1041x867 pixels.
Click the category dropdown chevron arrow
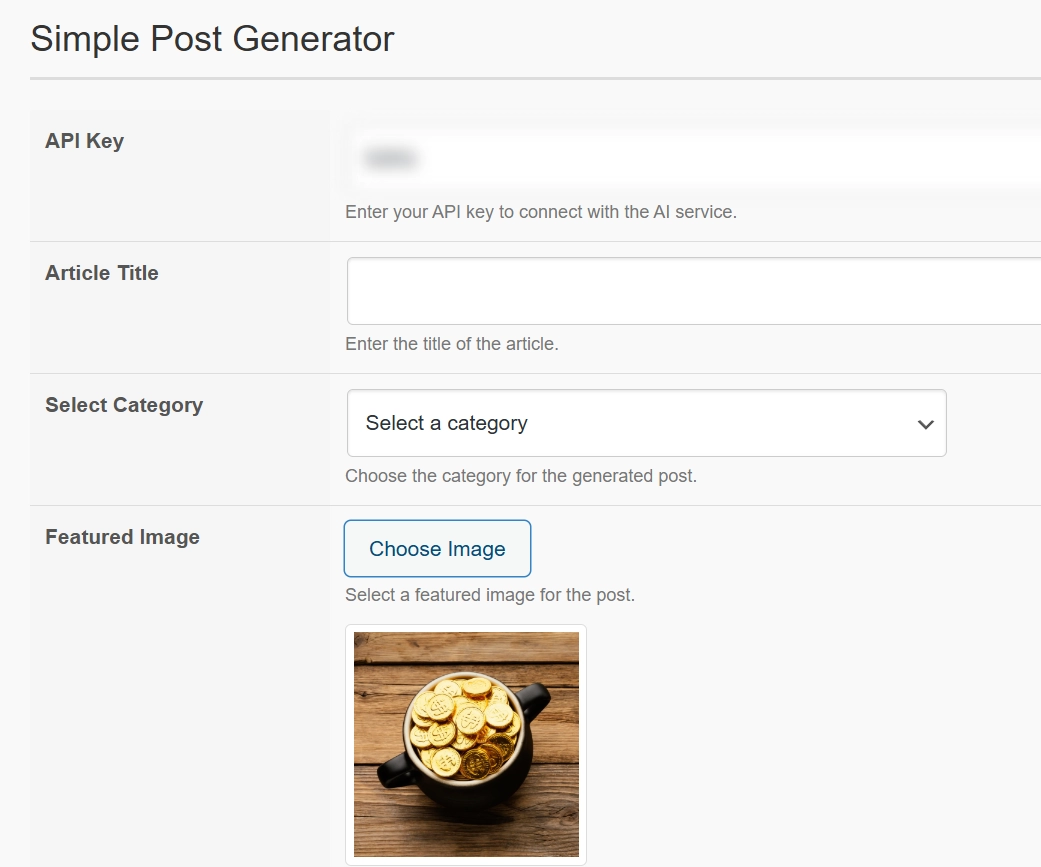[925, 424]
